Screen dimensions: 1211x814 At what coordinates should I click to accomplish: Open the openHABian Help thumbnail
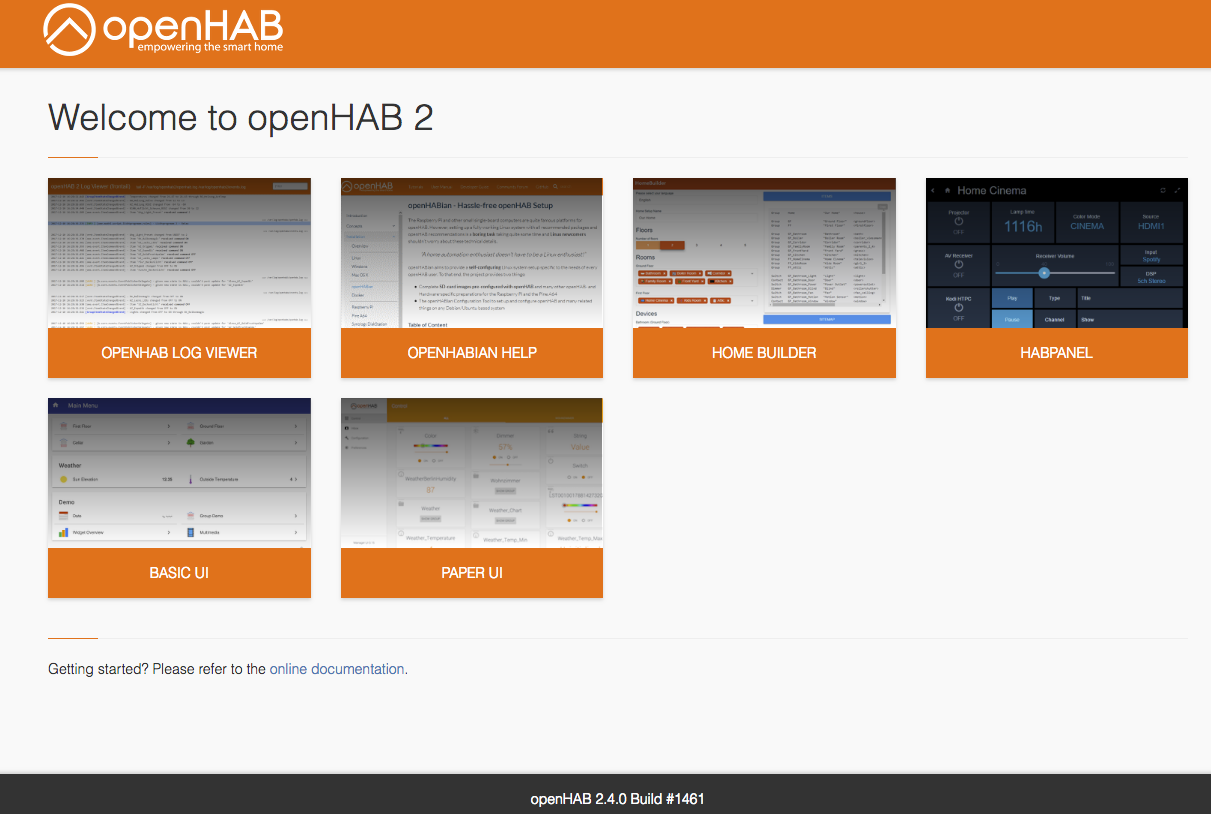pyautogui.click(x=472, y=253)
